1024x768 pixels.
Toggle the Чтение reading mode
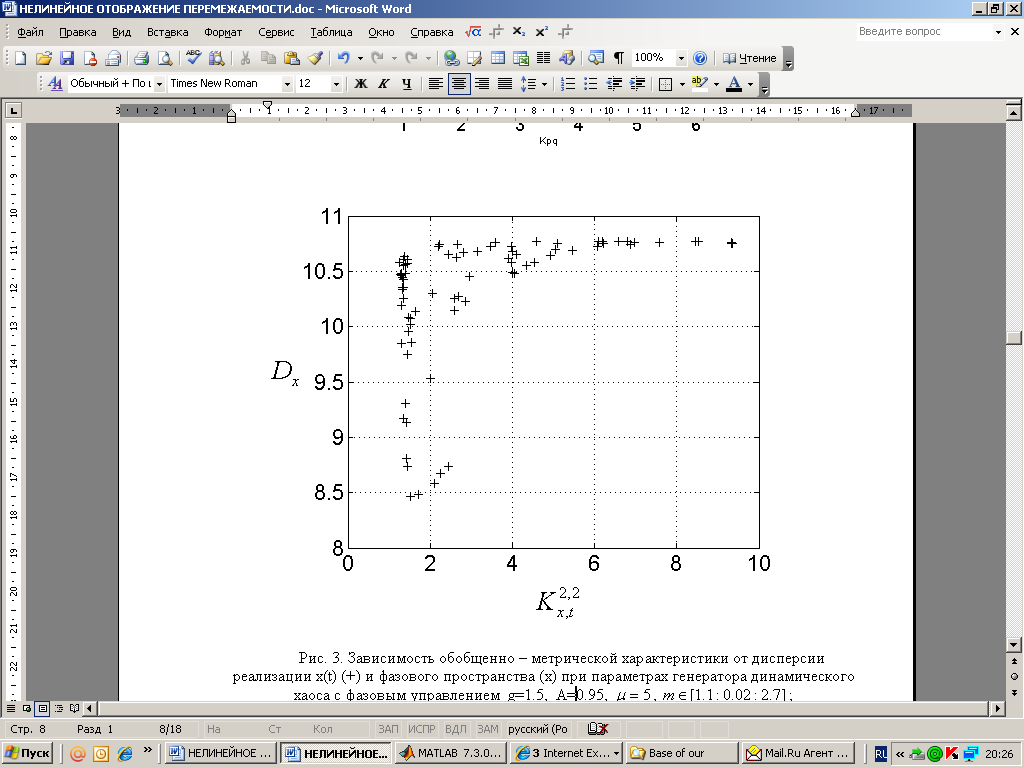pyautogui.click(x=749, y=58)
